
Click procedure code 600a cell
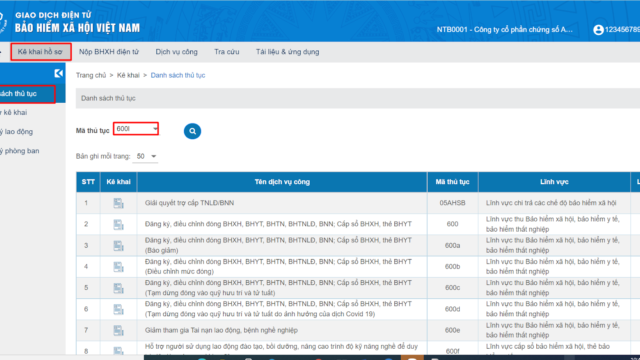[x=452, y=245]
